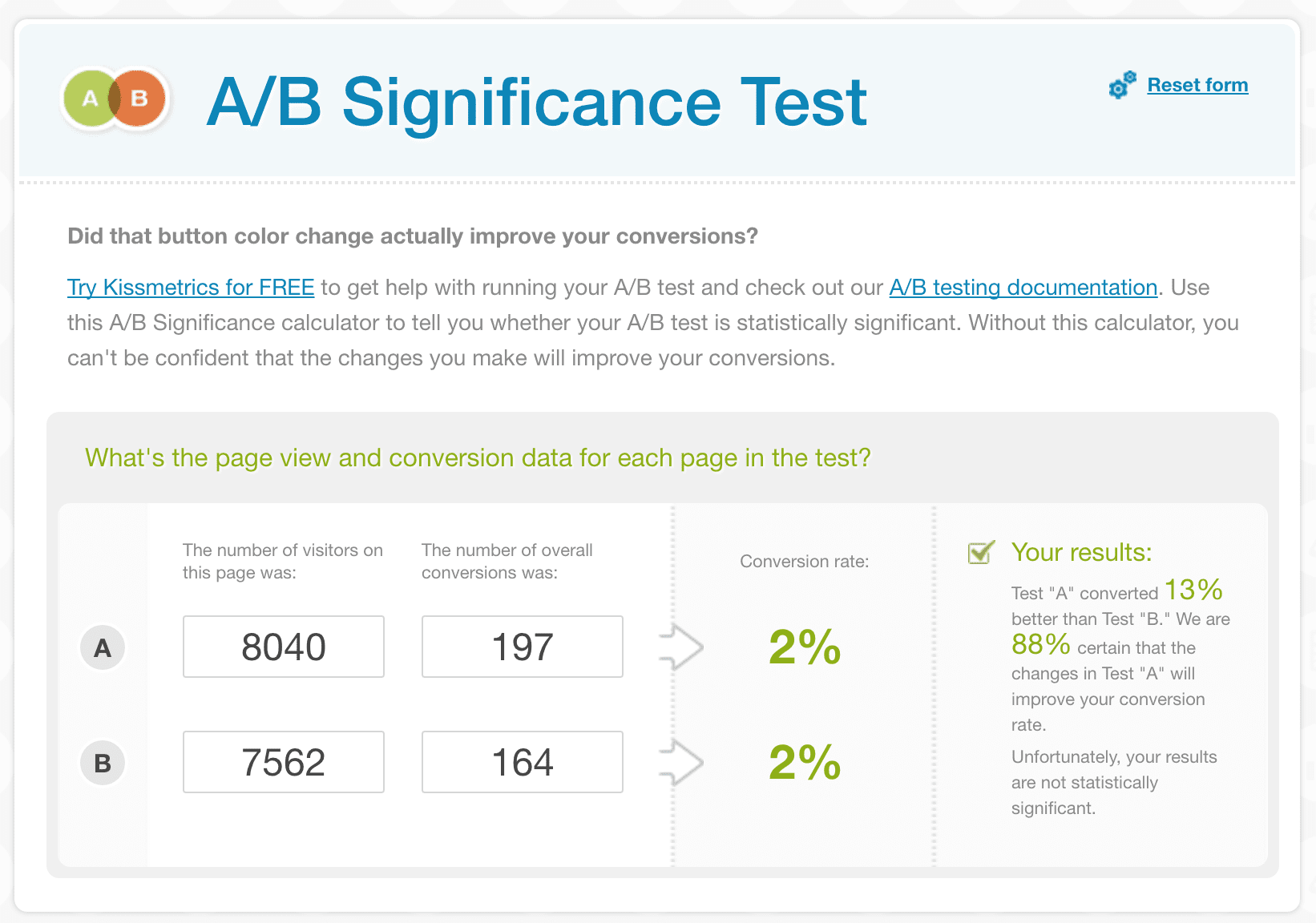1316x923 pixels.
Task: Select the visitors input showing 8040
Action: (x=283, y=647)
